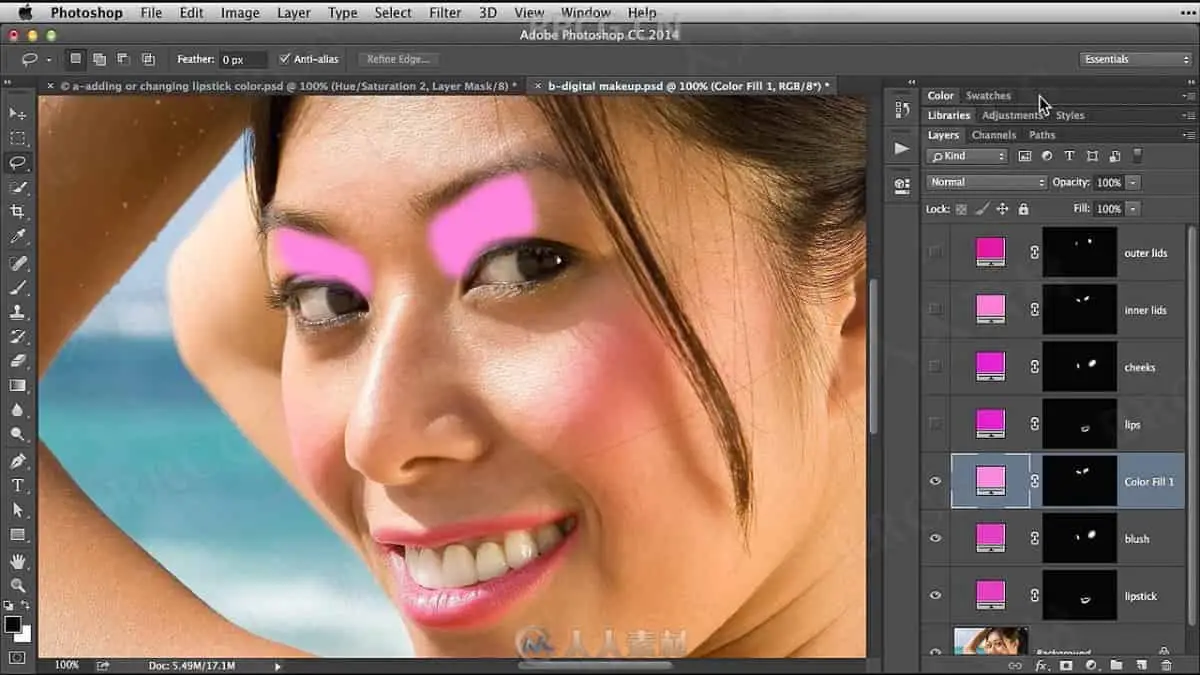The image size is (1200, 675).
Task: Lock all with the padlock icon
Action: click(x=1023, y=209)
